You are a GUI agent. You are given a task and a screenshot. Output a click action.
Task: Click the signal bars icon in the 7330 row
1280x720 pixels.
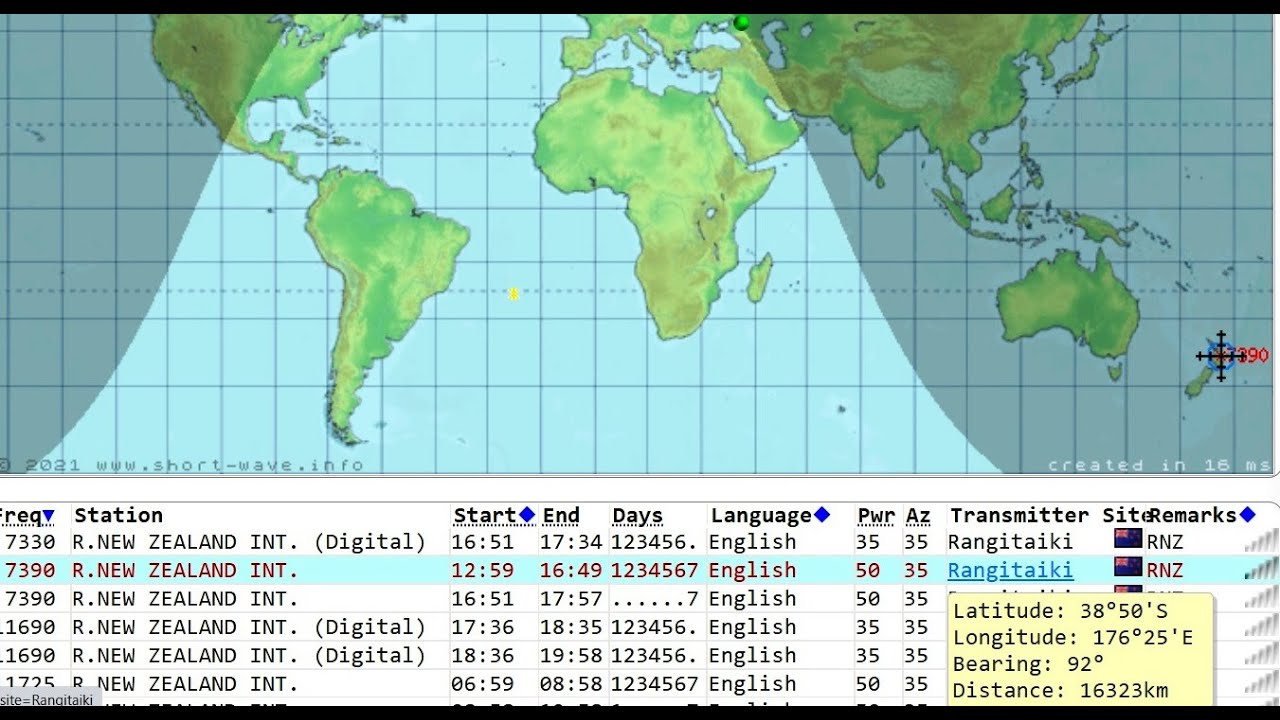[1262, 542]
